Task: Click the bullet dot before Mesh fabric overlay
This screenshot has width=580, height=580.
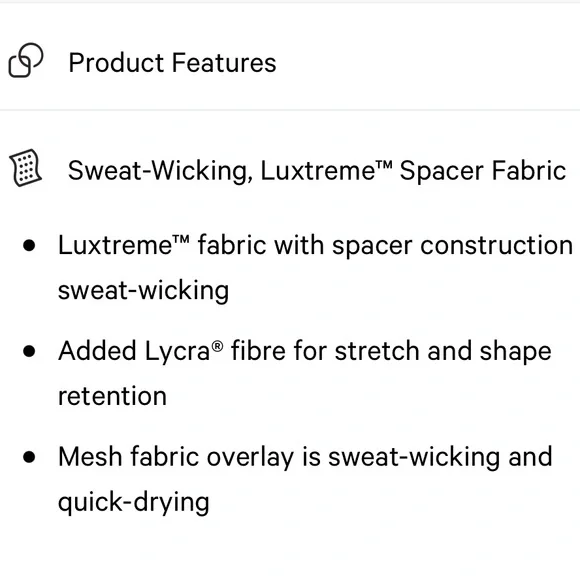Action: click(x=29, y=457)
